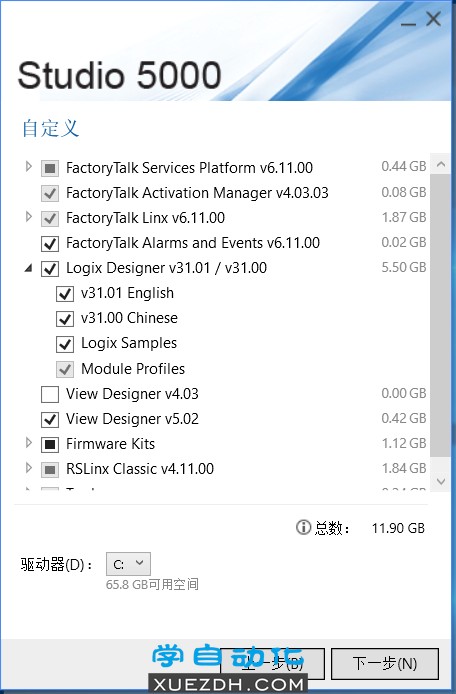Uncheck v31.01 English option
The image size is (456, 694).
point(65,294)
